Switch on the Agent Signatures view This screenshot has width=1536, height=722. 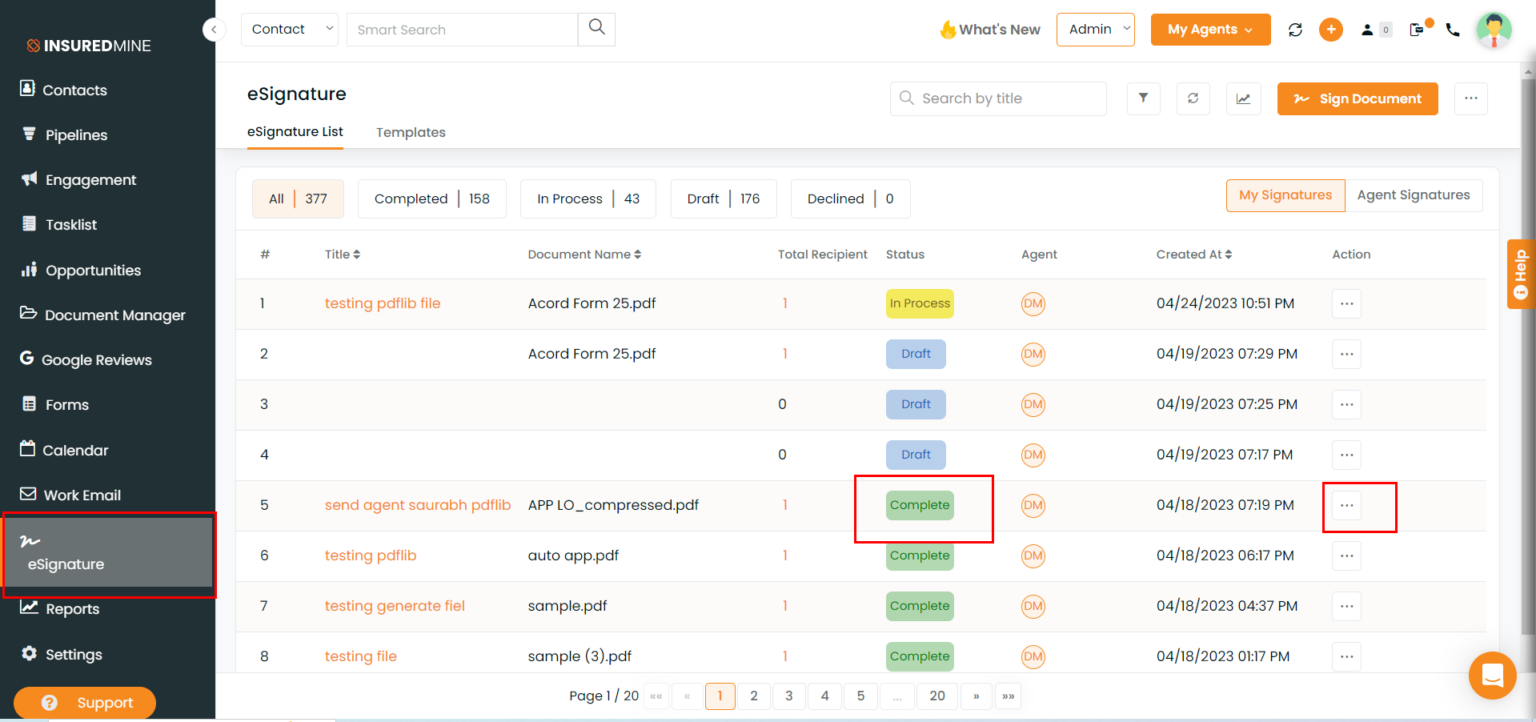[x=1414, y=195]
